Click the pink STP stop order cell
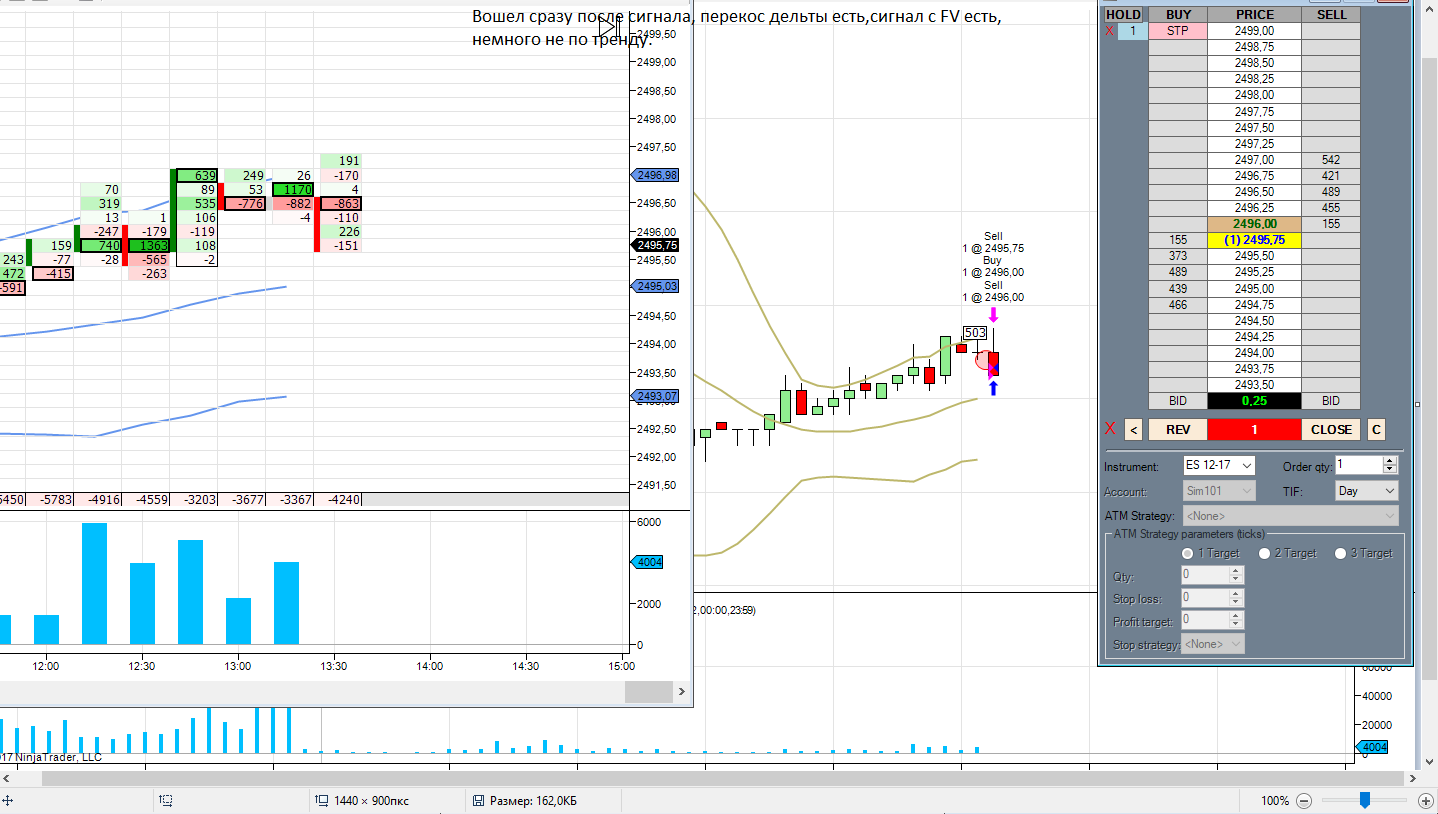Viewport: 1438px width, 814px height. pos(1178,31)
